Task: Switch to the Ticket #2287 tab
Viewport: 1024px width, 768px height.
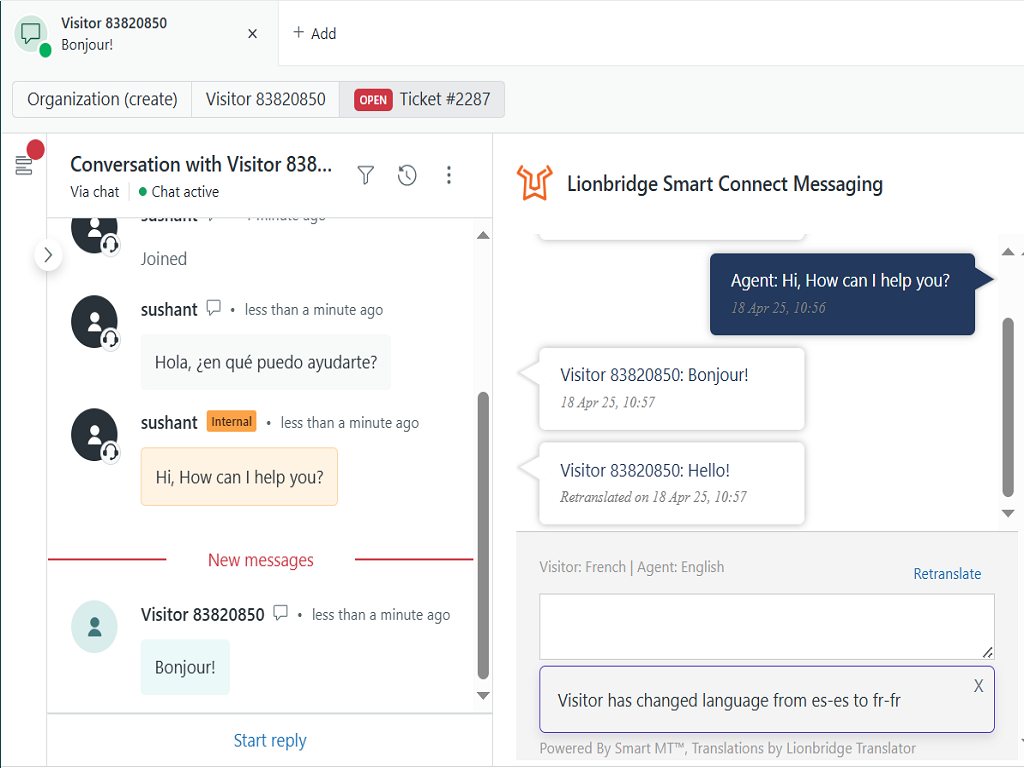Action: 422,99
